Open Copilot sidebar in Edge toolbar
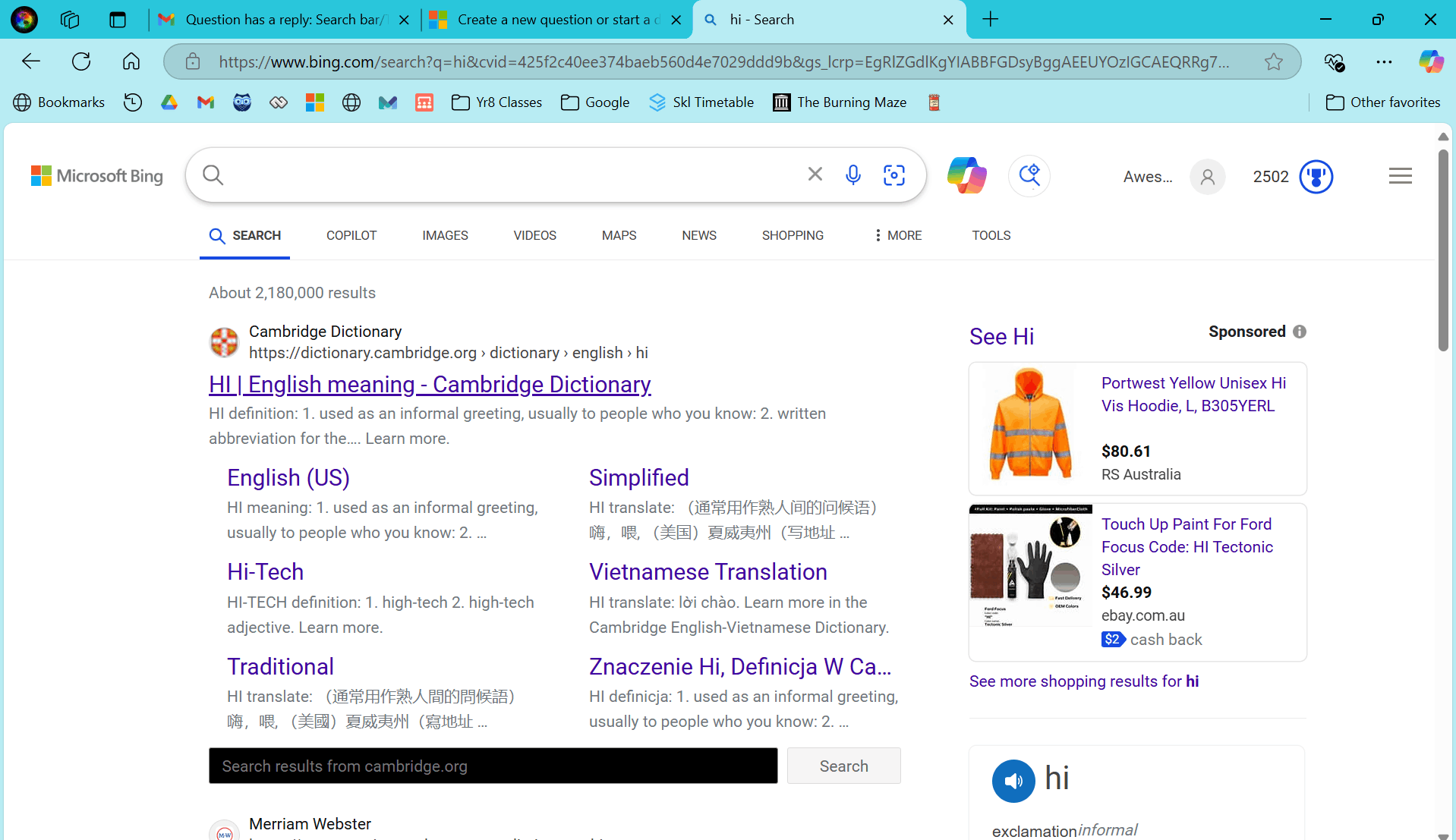1456x840 pixels. click(x=1431, y=61)
